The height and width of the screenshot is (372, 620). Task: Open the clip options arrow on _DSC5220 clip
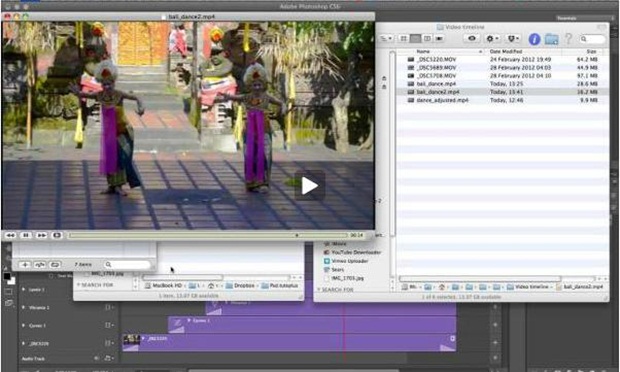pos(143,338)
